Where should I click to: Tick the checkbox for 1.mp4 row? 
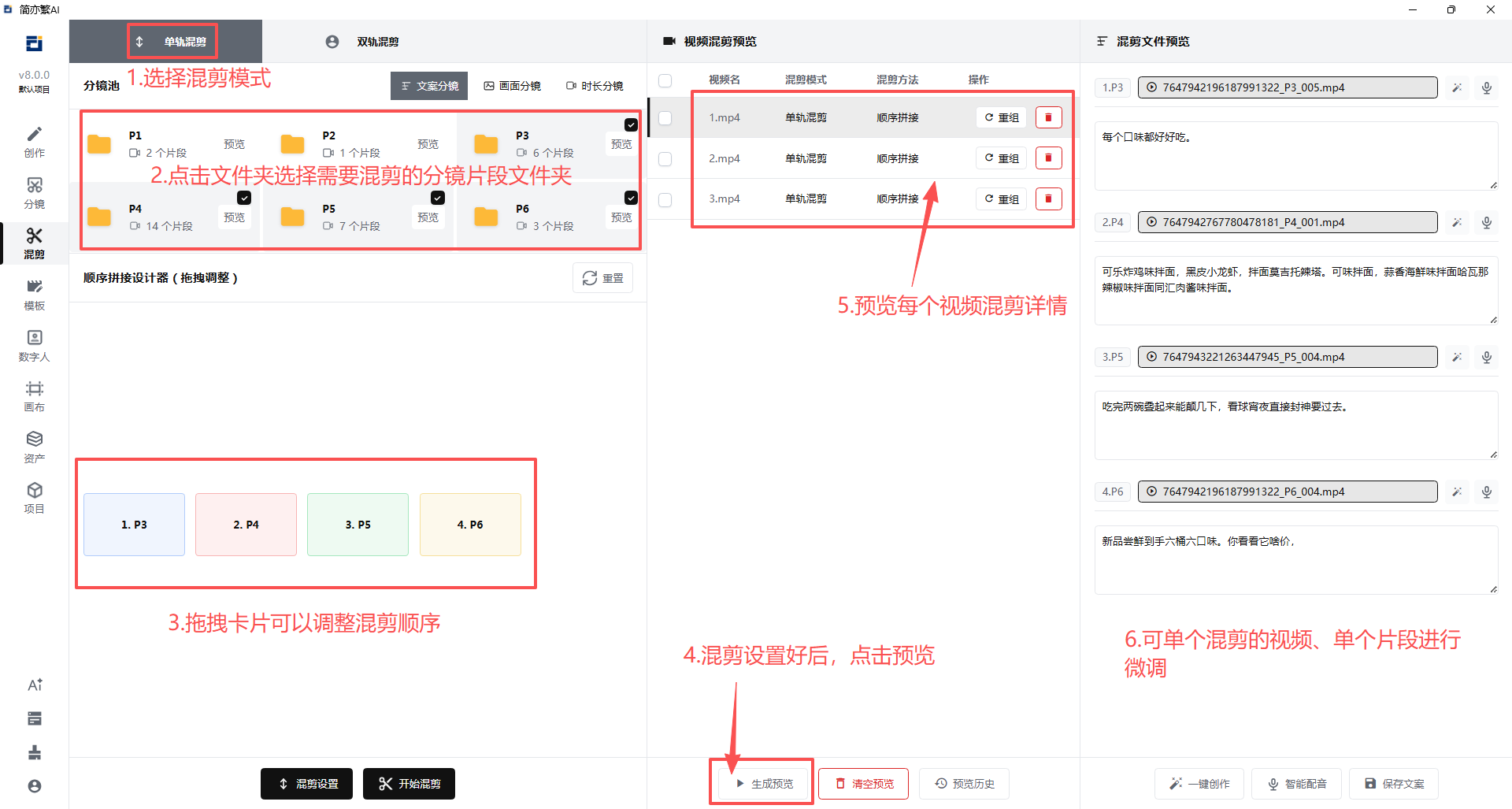point(665,118)
